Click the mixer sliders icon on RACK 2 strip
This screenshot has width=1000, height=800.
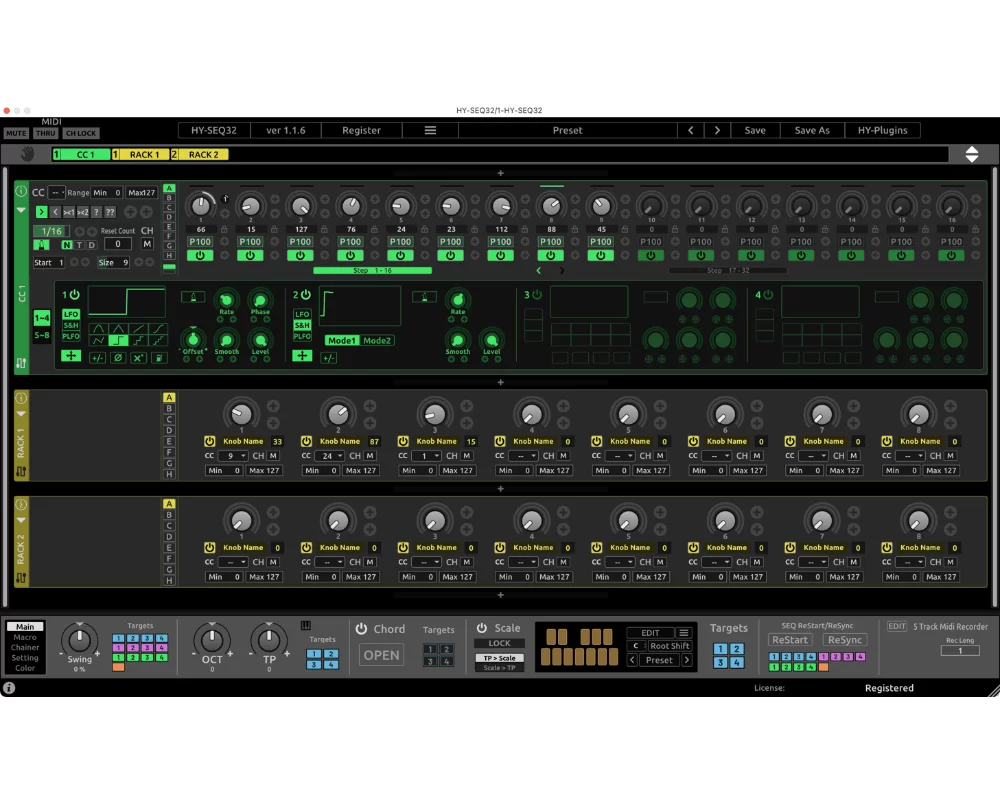[x=21, y=578]
